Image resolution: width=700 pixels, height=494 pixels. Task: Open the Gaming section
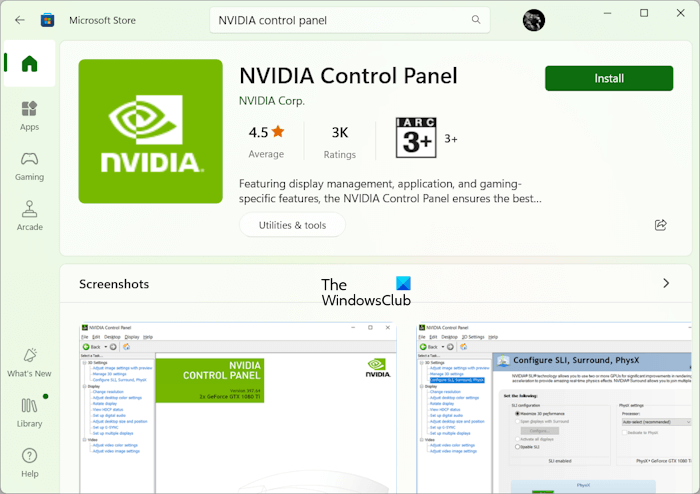pos(29,166)
